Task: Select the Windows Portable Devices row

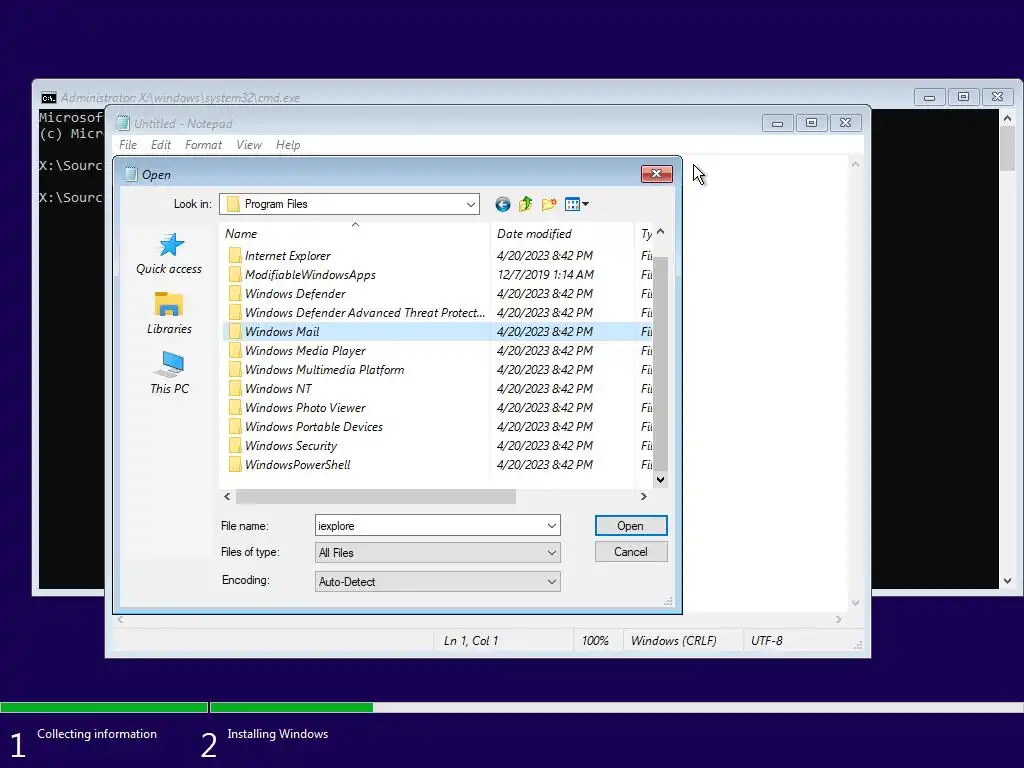Action: (438, 427)
